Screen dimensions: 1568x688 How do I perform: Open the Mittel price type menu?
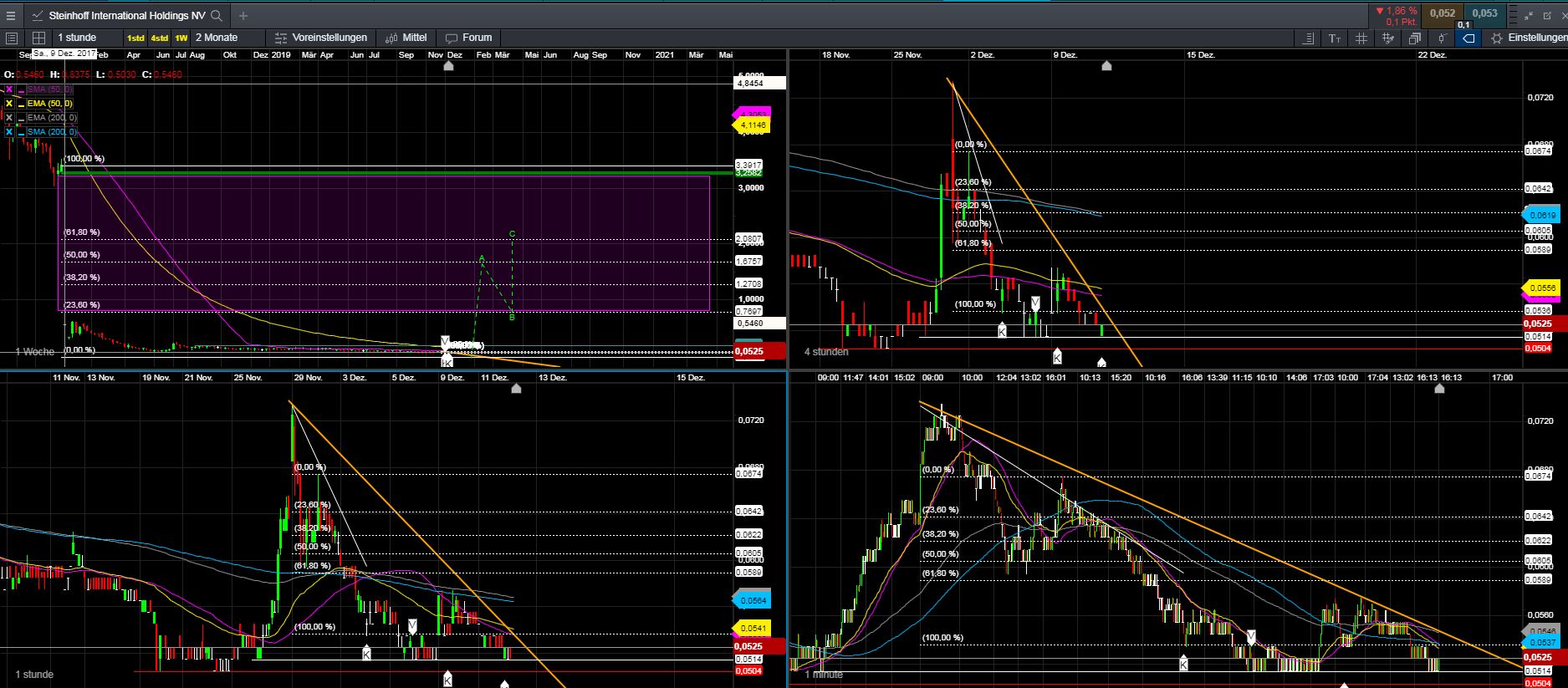click(406, 38)
